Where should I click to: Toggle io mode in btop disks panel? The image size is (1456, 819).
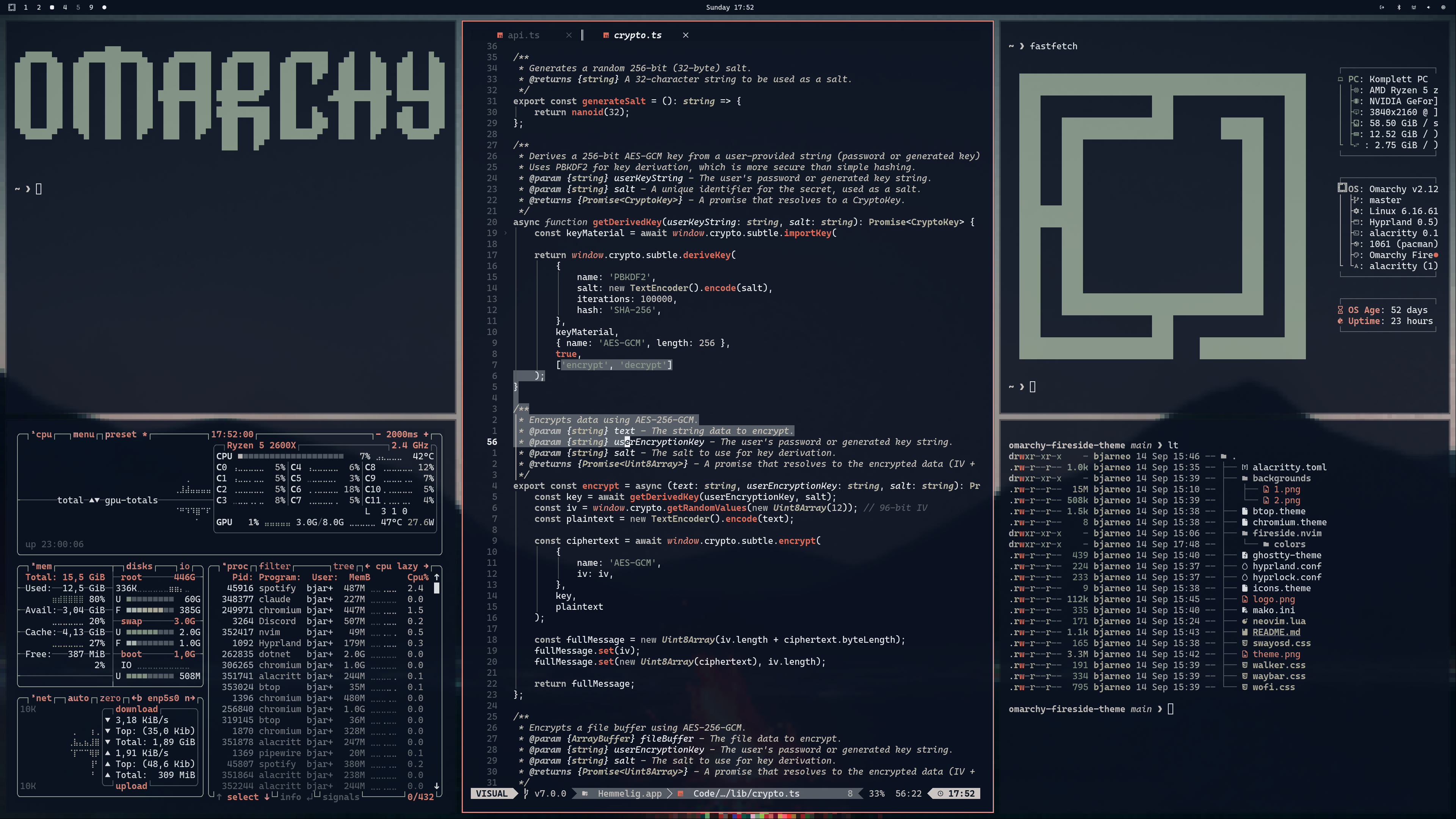coord(184,566)
